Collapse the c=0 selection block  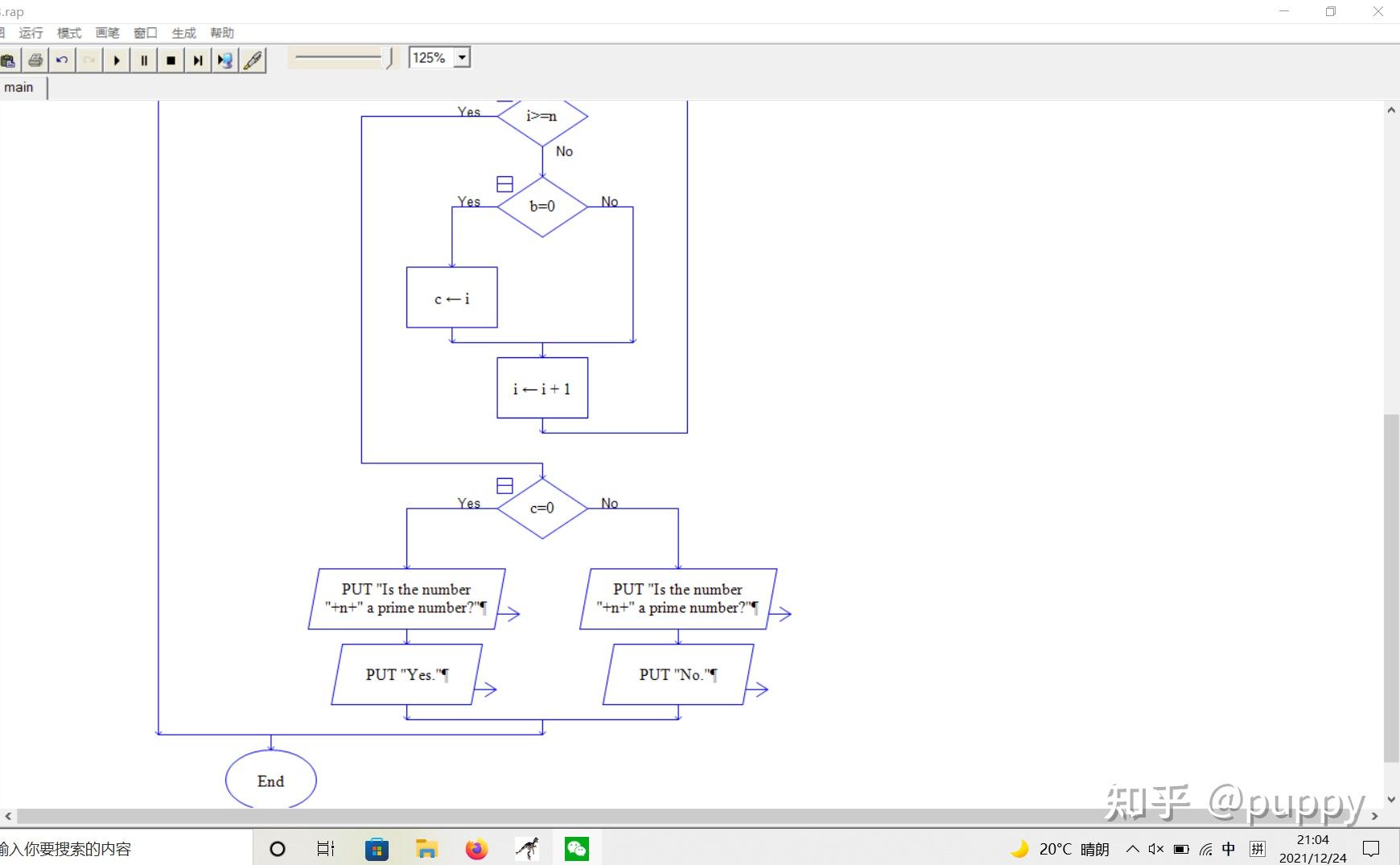pyautogui.click(x=504, y=486)
